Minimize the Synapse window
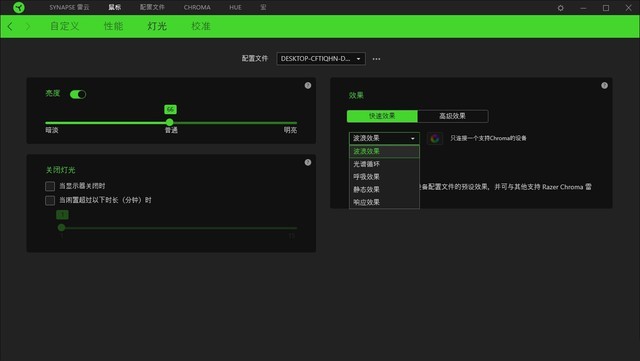Screen dimensions: 640x361 (583, 8)
